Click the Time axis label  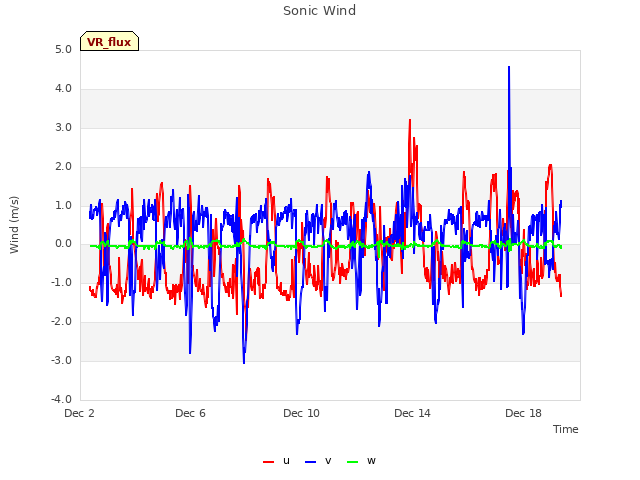[x=565, y=429]
